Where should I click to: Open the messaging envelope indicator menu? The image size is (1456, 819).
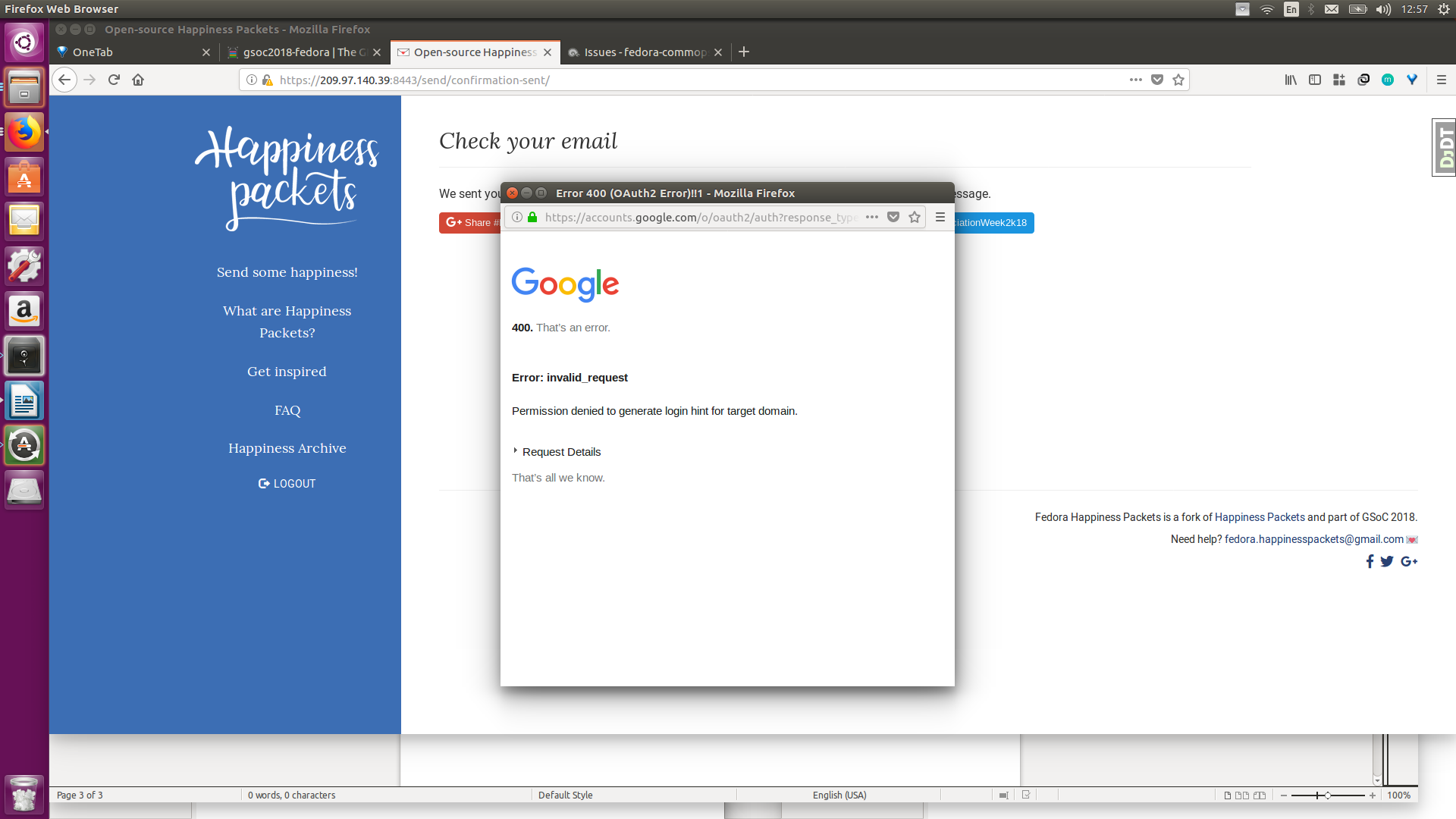[x=1332, y=9]
